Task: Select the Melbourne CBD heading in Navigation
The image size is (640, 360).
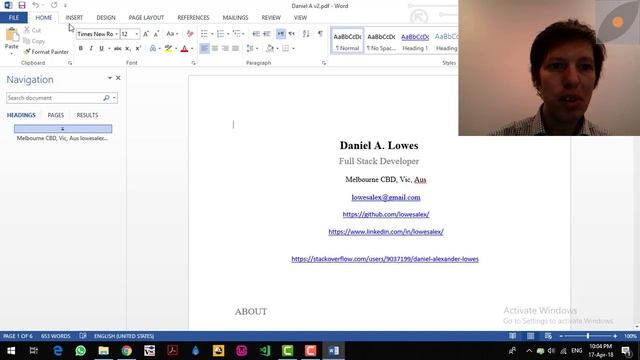Action: (x=62, y=138)
